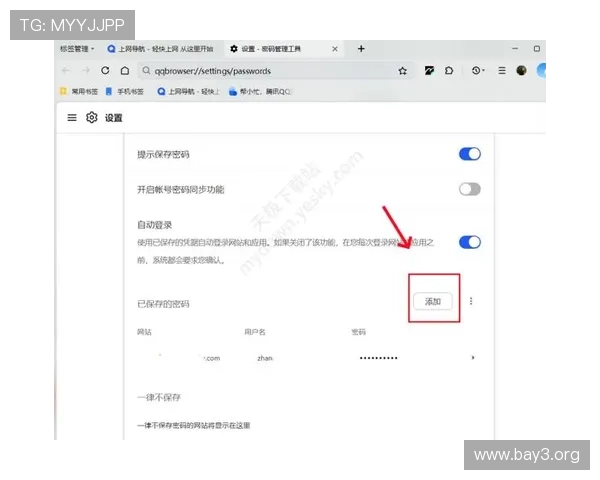The width and height of the screenshot is (600, 480).
Task: Expand the saved zhan password entry arrow
Action: 473,358
